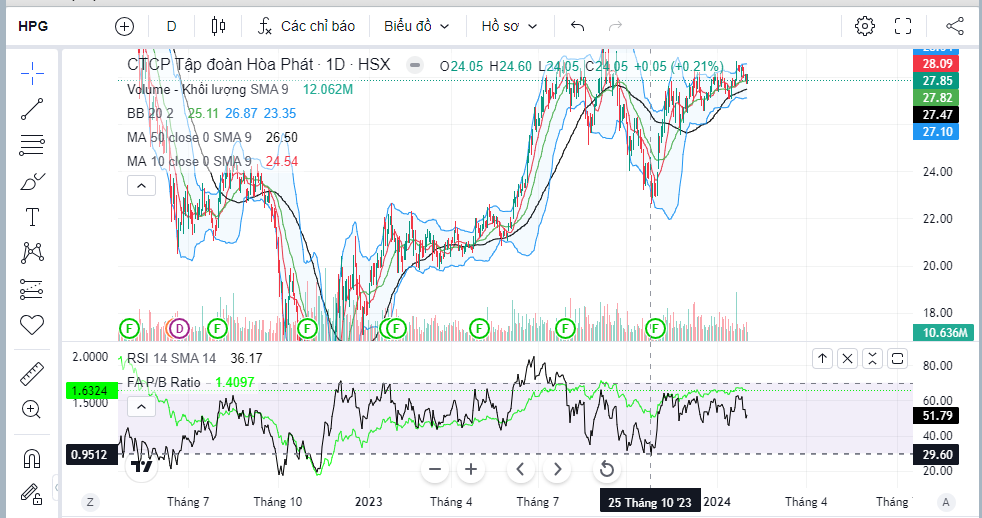Collapse the RSI pane
The height and width of the screenshot is (518, 982).
coord(872,358)
